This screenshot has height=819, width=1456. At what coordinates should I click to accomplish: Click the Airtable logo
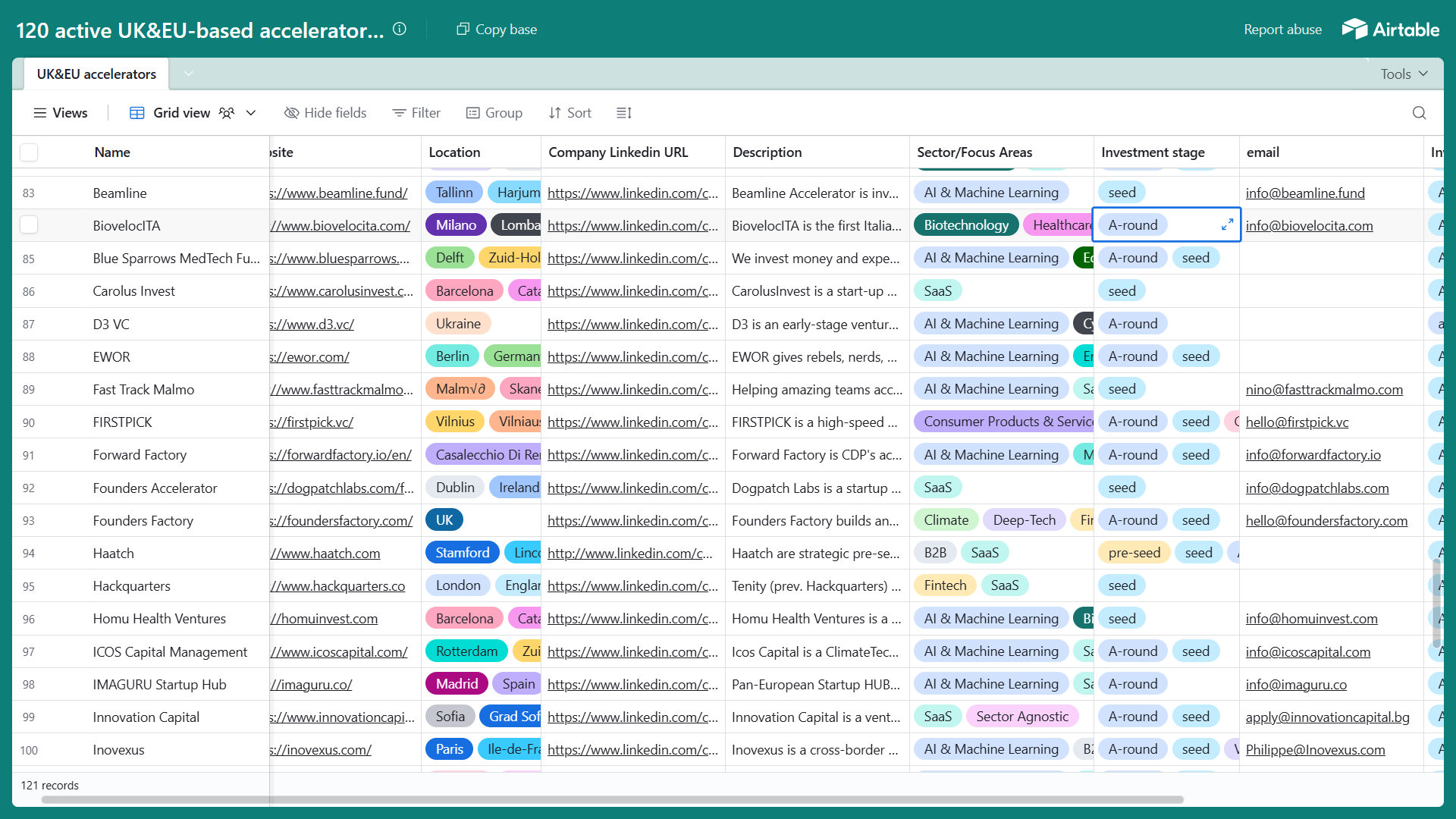(1390, 30)
